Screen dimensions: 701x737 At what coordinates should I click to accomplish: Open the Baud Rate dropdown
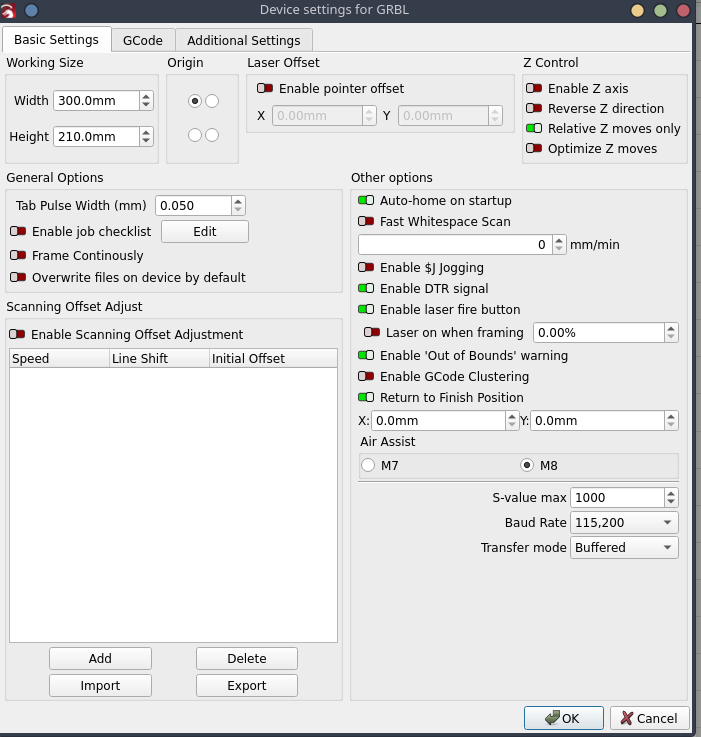point(624,523)
